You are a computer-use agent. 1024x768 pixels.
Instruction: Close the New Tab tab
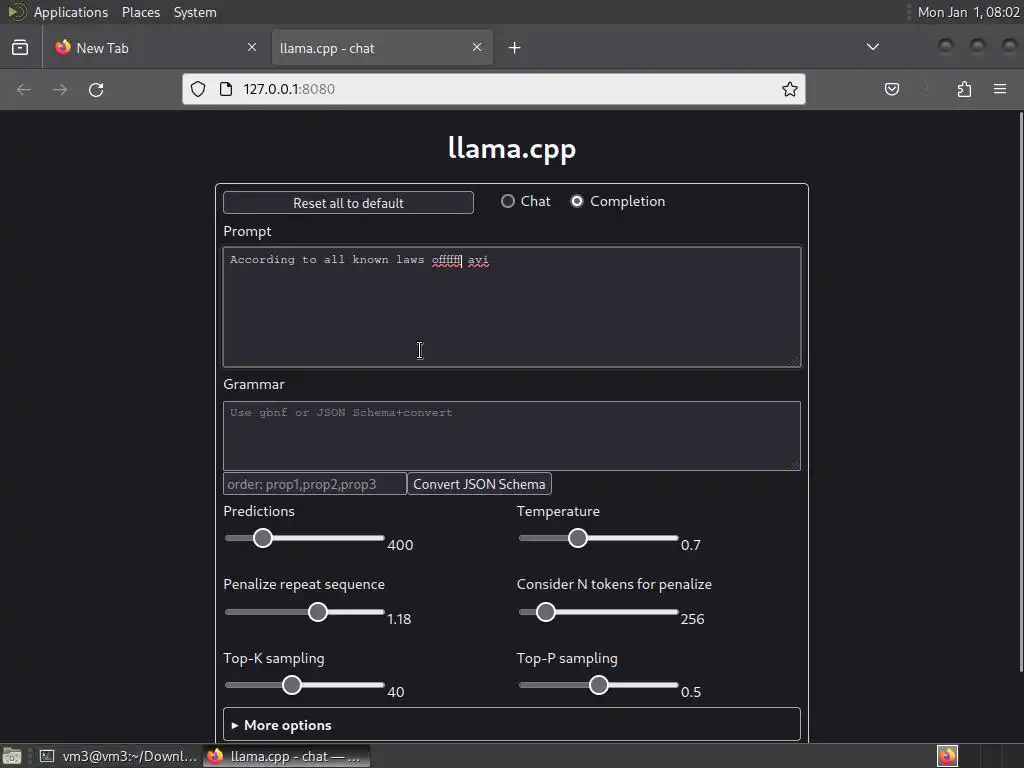252,47
